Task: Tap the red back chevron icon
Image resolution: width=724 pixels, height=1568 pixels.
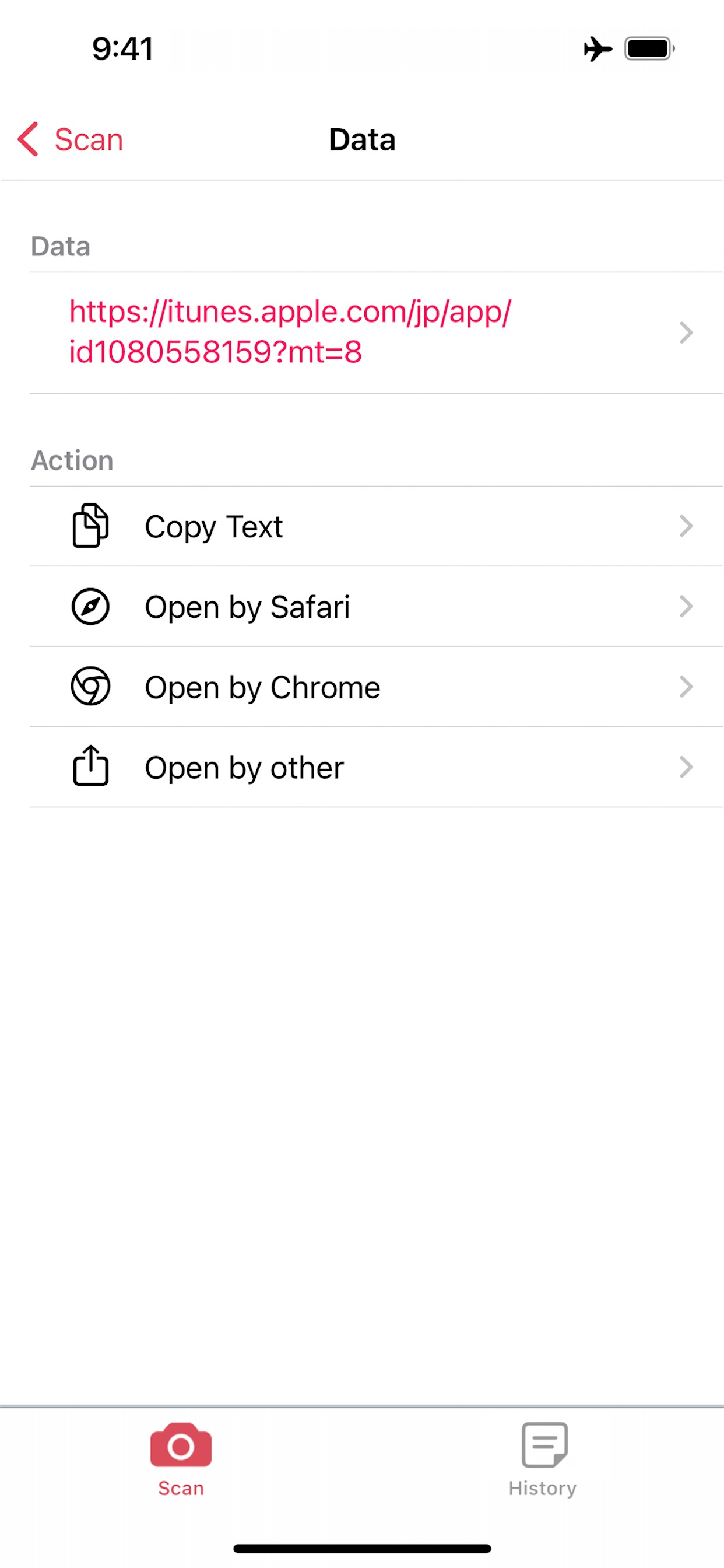Action: point(29,139)
